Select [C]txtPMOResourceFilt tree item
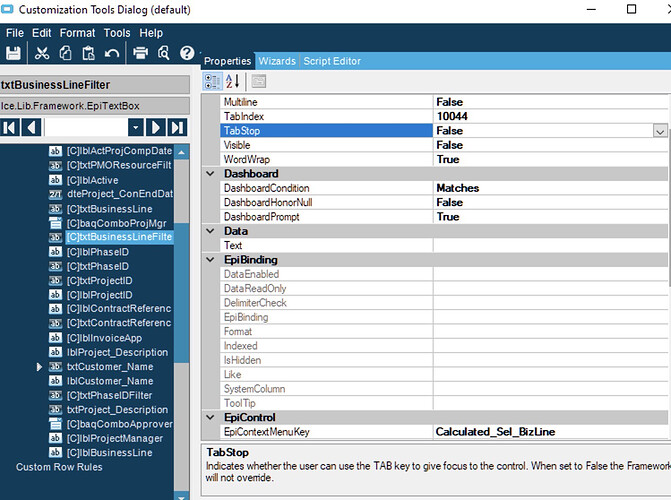The image size is (671, 500). [x=119, y=165]
